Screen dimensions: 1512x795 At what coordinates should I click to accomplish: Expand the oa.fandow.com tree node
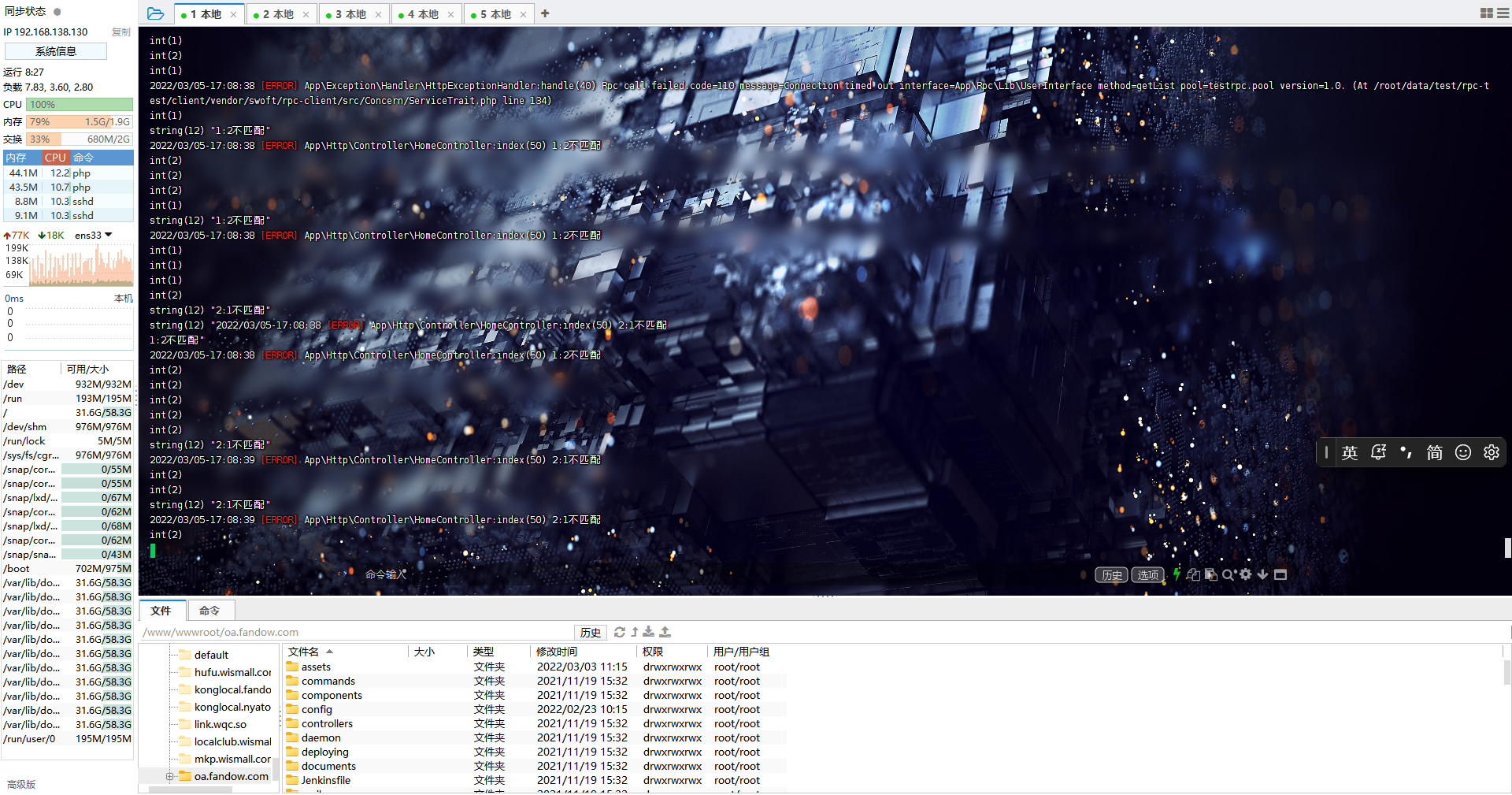(170, 776)
